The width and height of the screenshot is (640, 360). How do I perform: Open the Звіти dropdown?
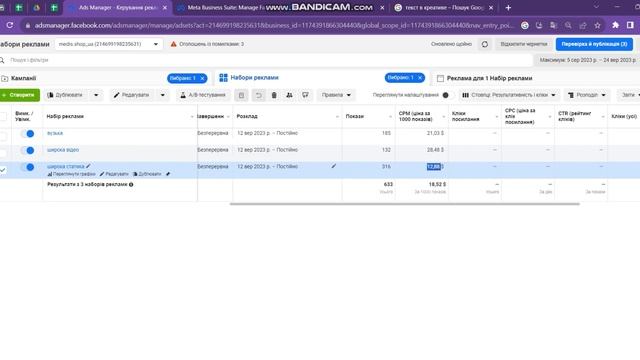click(x=629, y=95)
